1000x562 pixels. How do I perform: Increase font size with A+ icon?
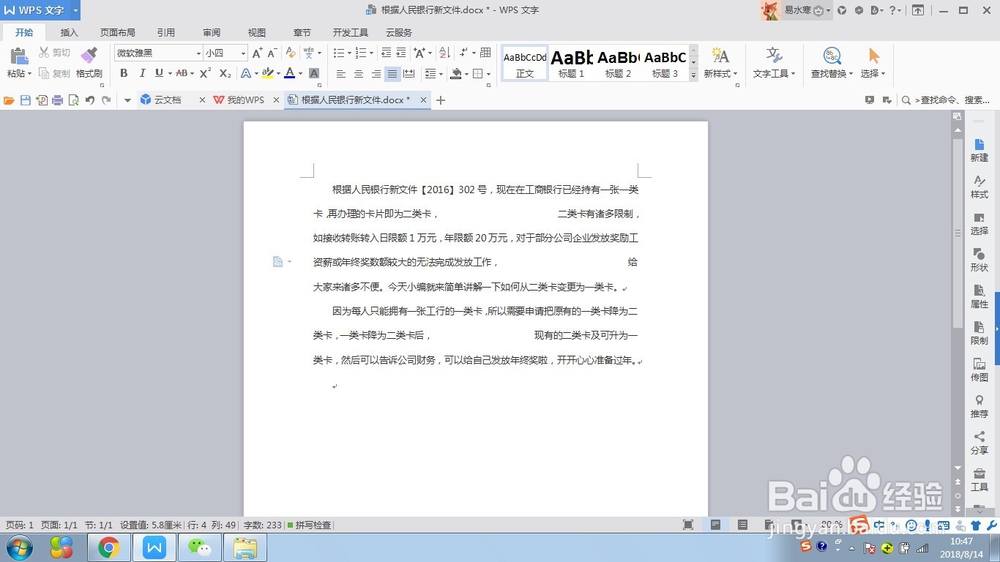257,53
